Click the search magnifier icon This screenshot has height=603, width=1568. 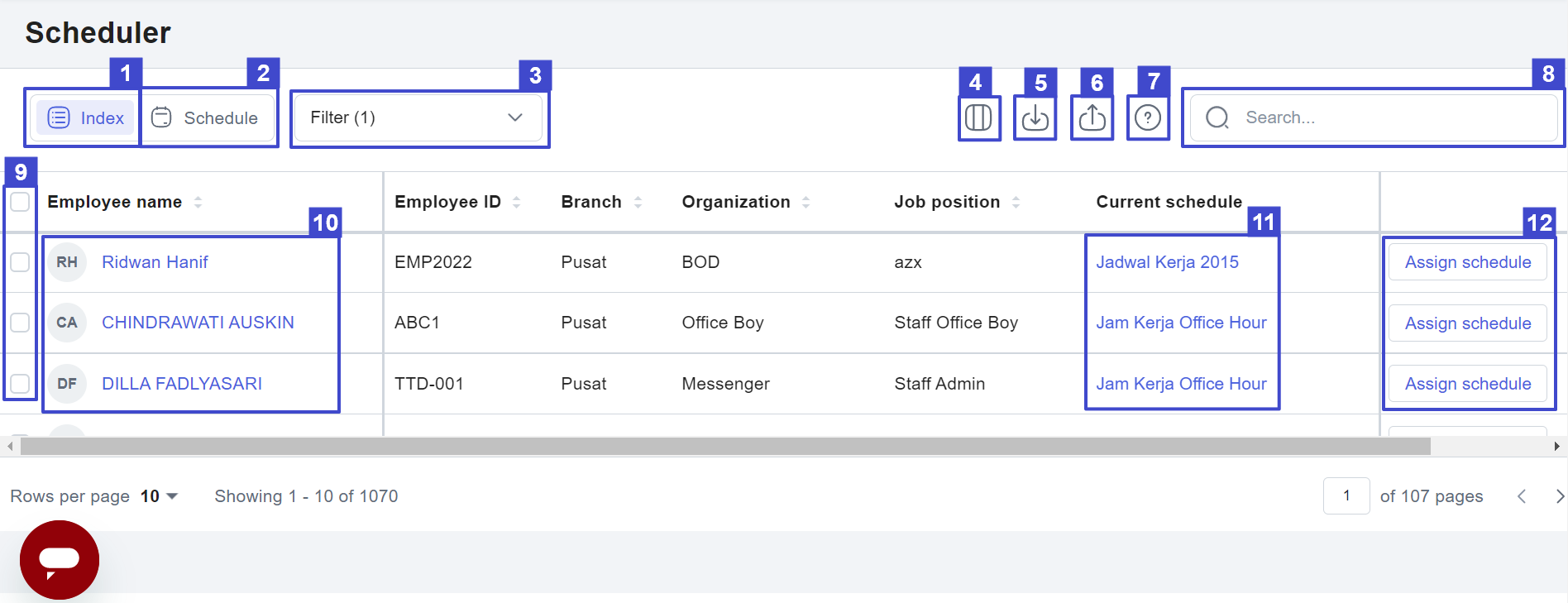tap(1217, 117)
